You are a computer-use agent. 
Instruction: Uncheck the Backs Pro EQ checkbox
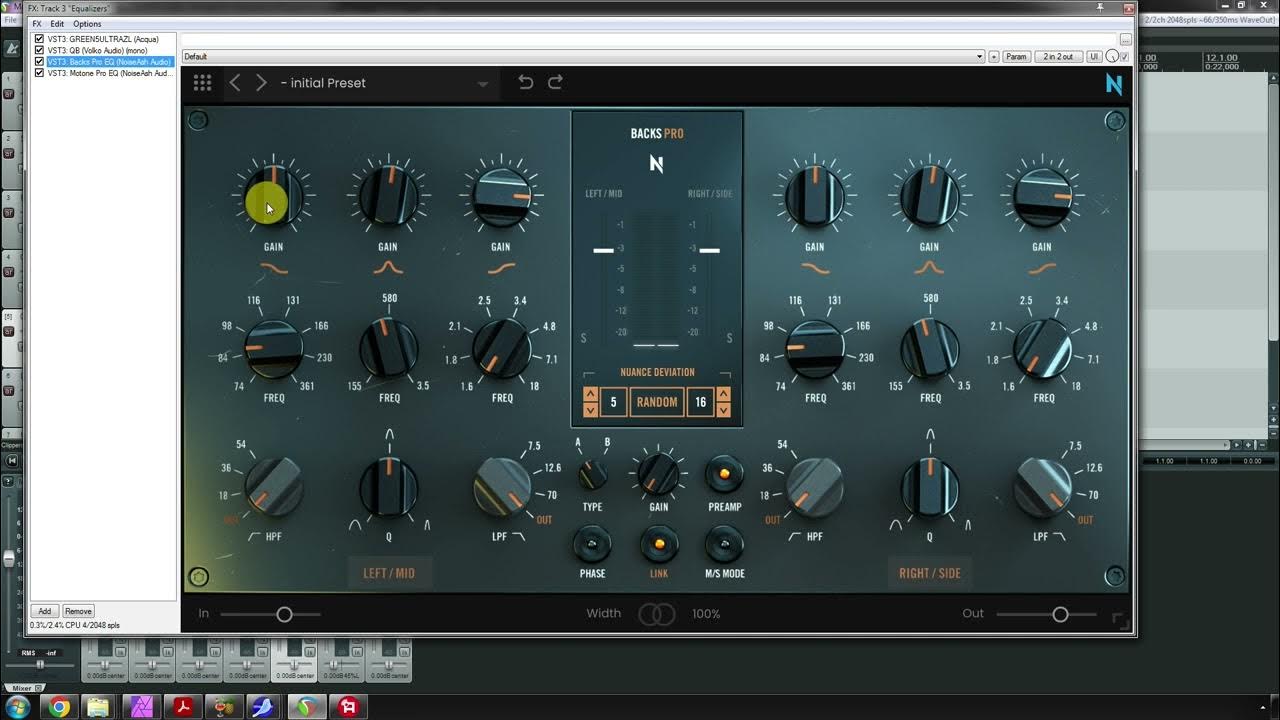coord(39,62)
